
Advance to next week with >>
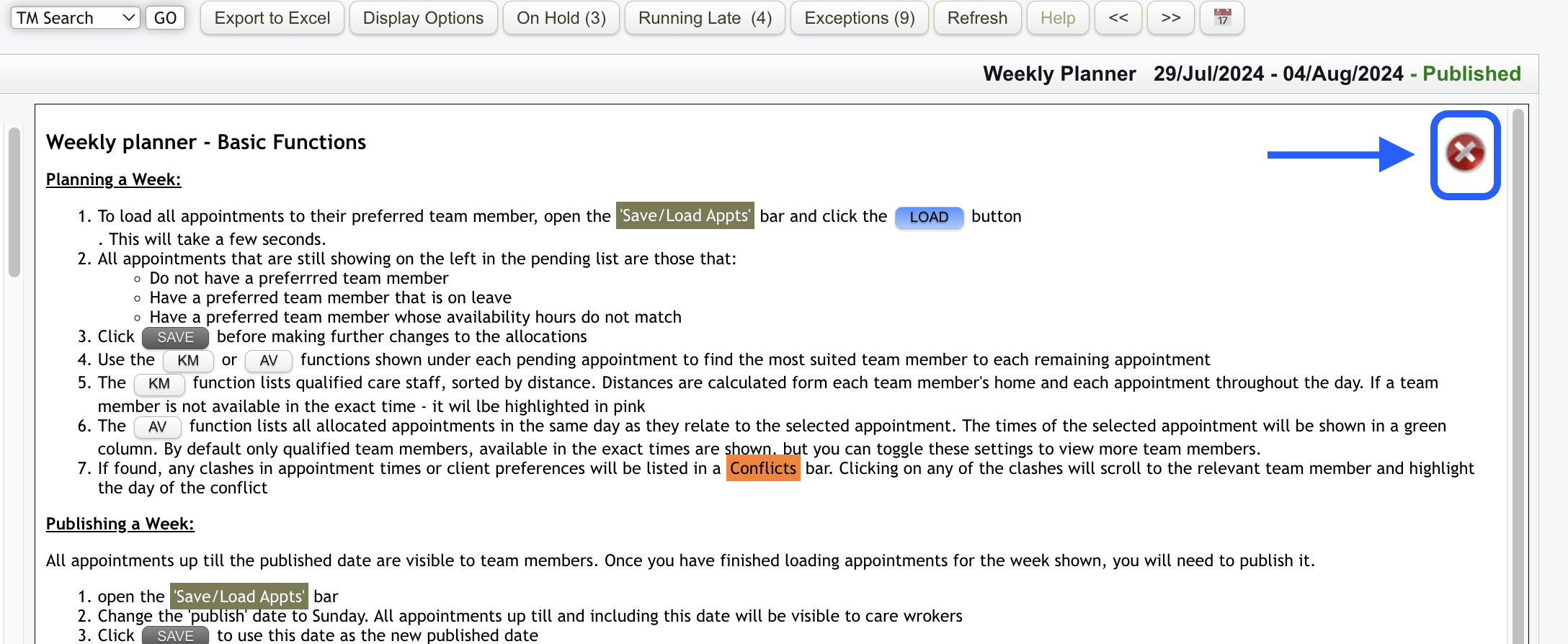(x=1171, y=18)
